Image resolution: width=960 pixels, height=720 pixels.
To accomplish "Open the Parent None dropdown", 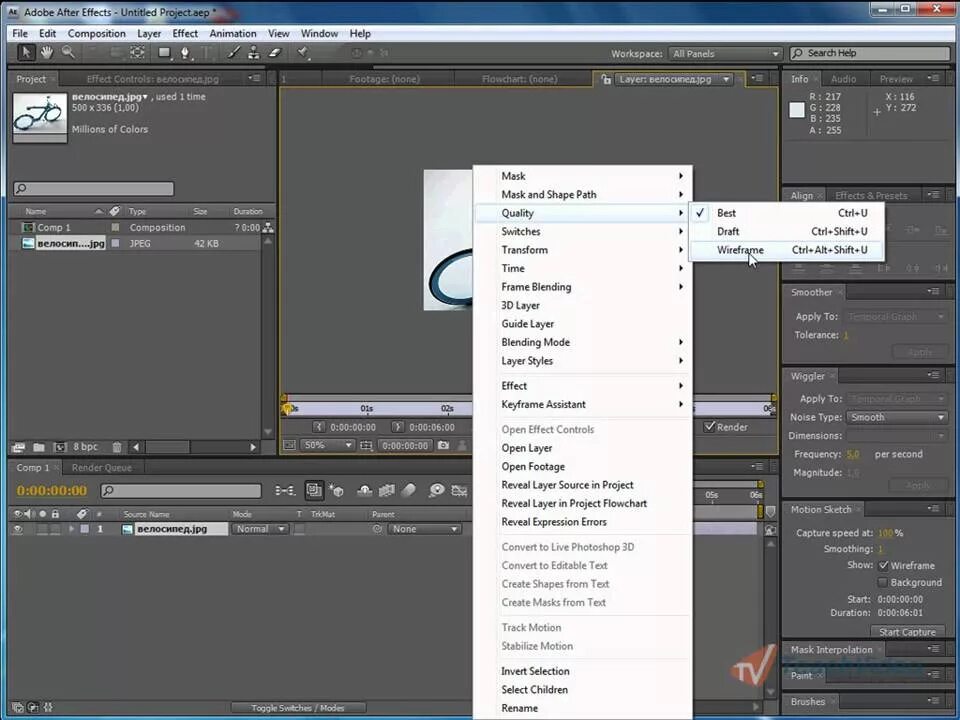I will click(424, 529).
